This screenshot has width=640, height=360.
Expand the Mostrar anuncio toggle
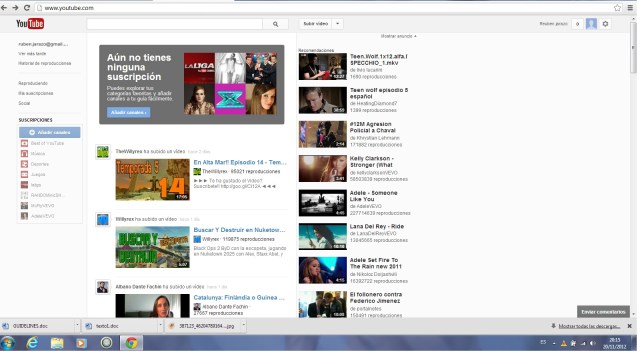399,36
